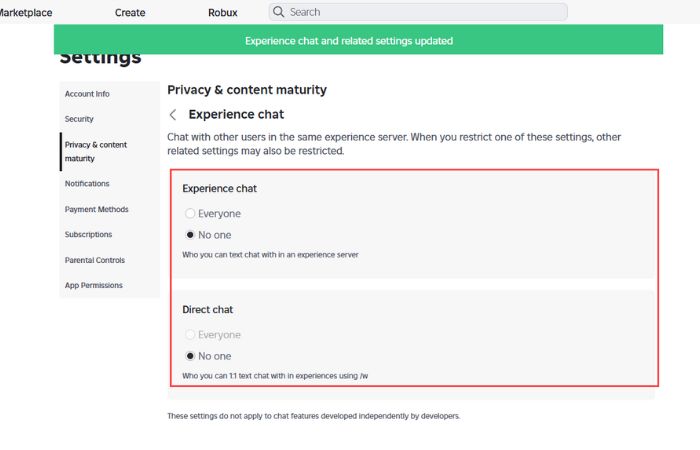Select Everyone under Experience chat
Screen dimensions: 700x450
[x=190, y=213]
